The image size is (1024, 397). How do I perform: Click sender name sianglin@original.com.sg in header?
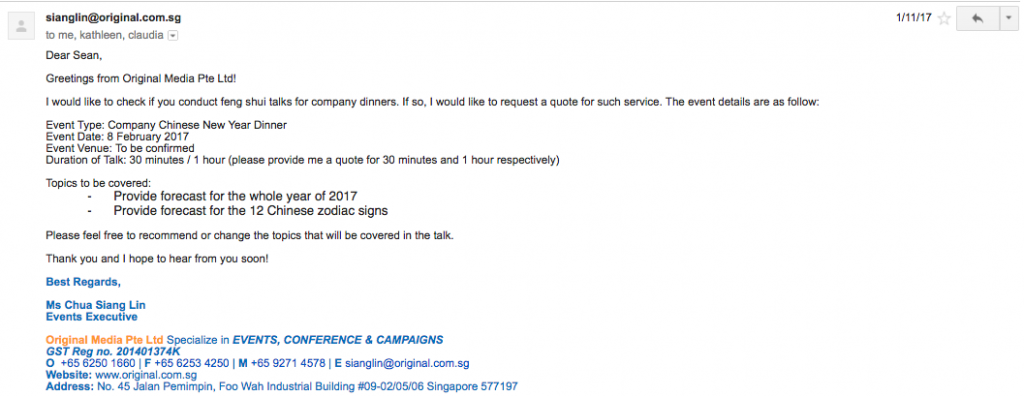[x=114, y=18]
